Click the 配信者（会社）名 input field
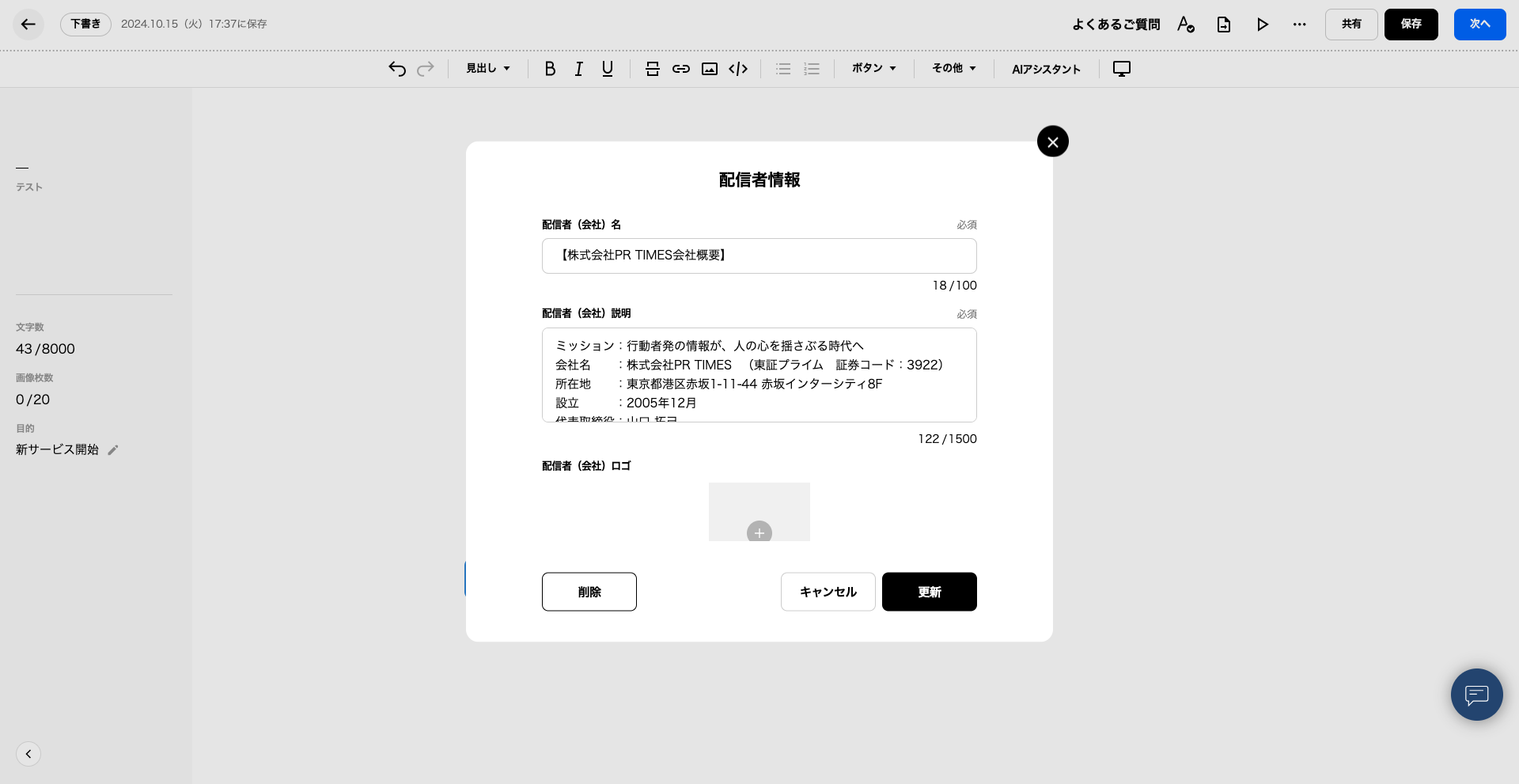This screenshot has width=1519, height=784. pyautogui.click(x=759, y=256)
